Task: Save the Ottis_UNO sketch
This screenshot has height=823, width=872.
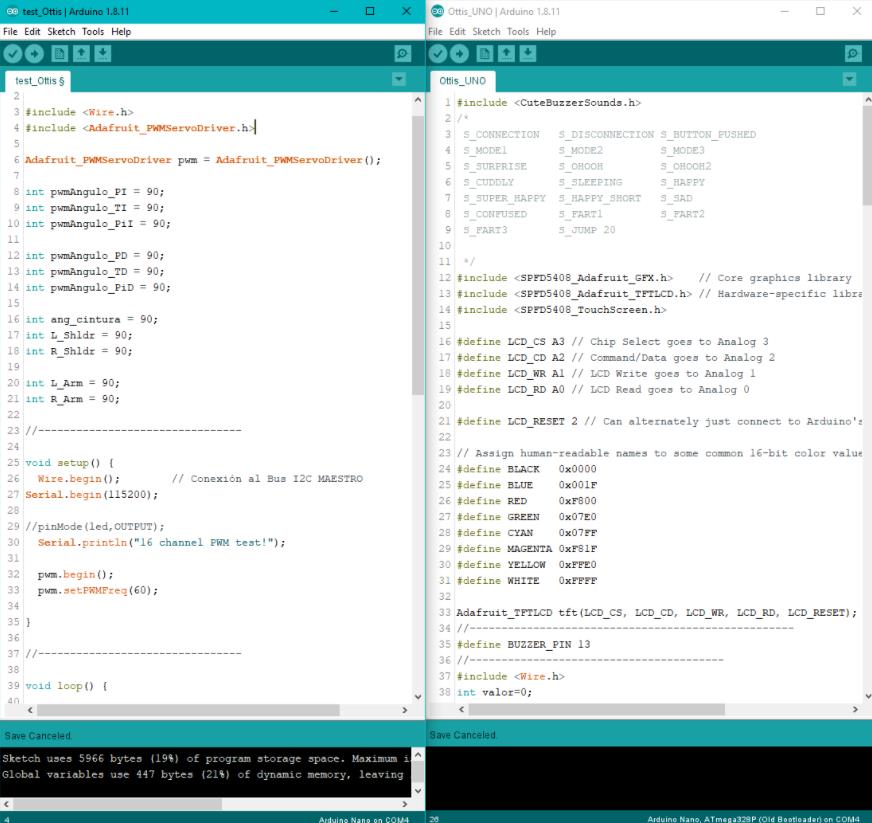Action: click(528, 54)
